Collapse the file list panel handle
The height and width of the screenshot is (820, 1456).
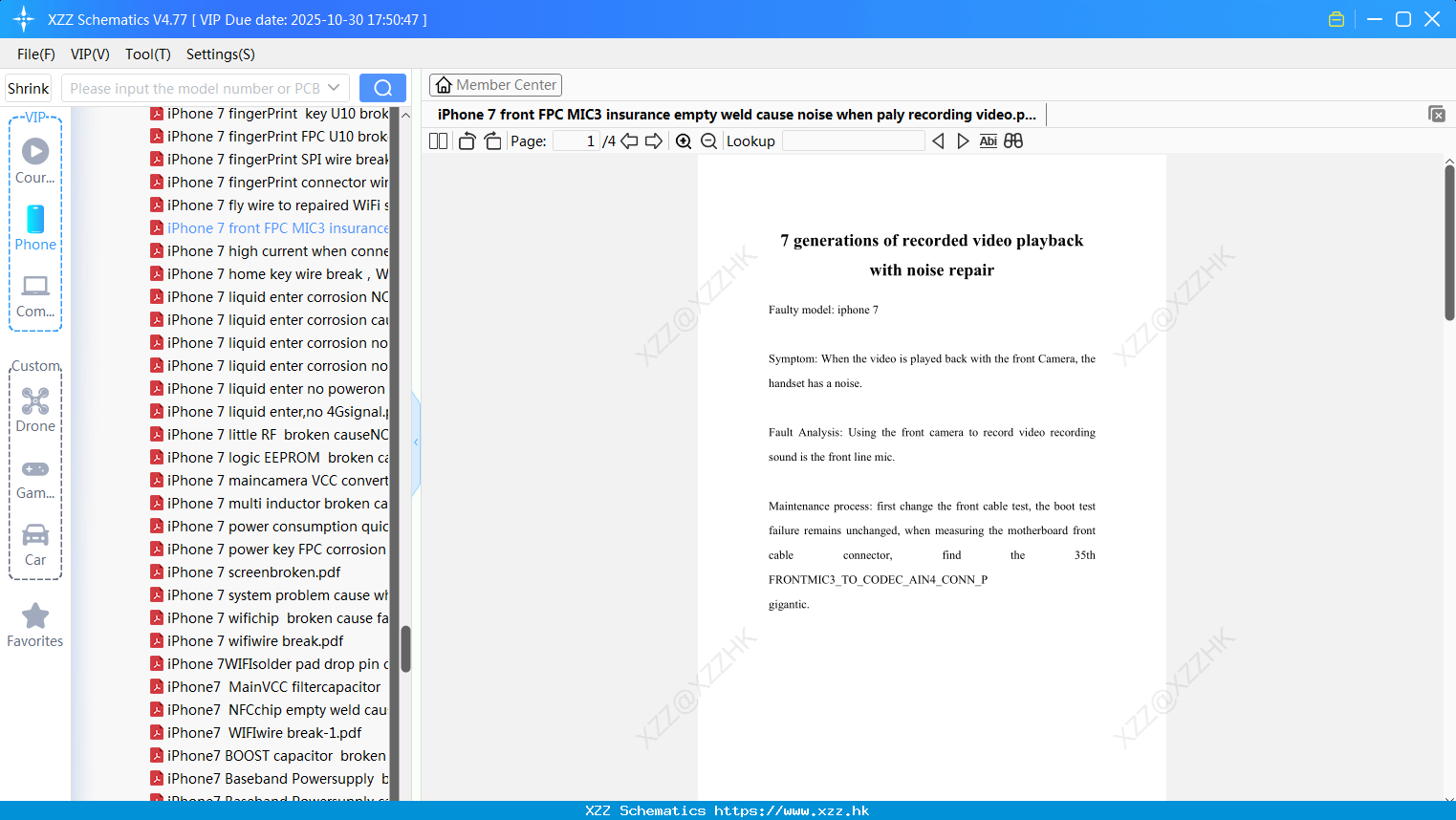pos(416,442)
